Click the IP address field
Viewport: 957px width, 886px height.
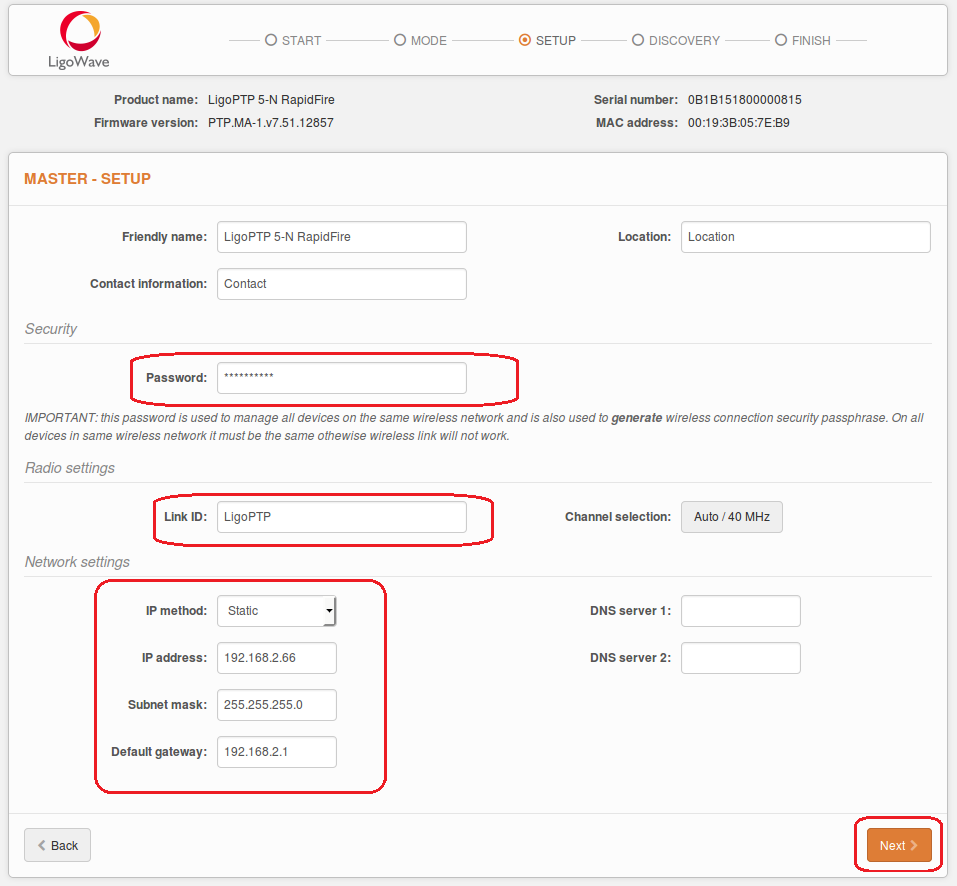click(x=276, y=658)
